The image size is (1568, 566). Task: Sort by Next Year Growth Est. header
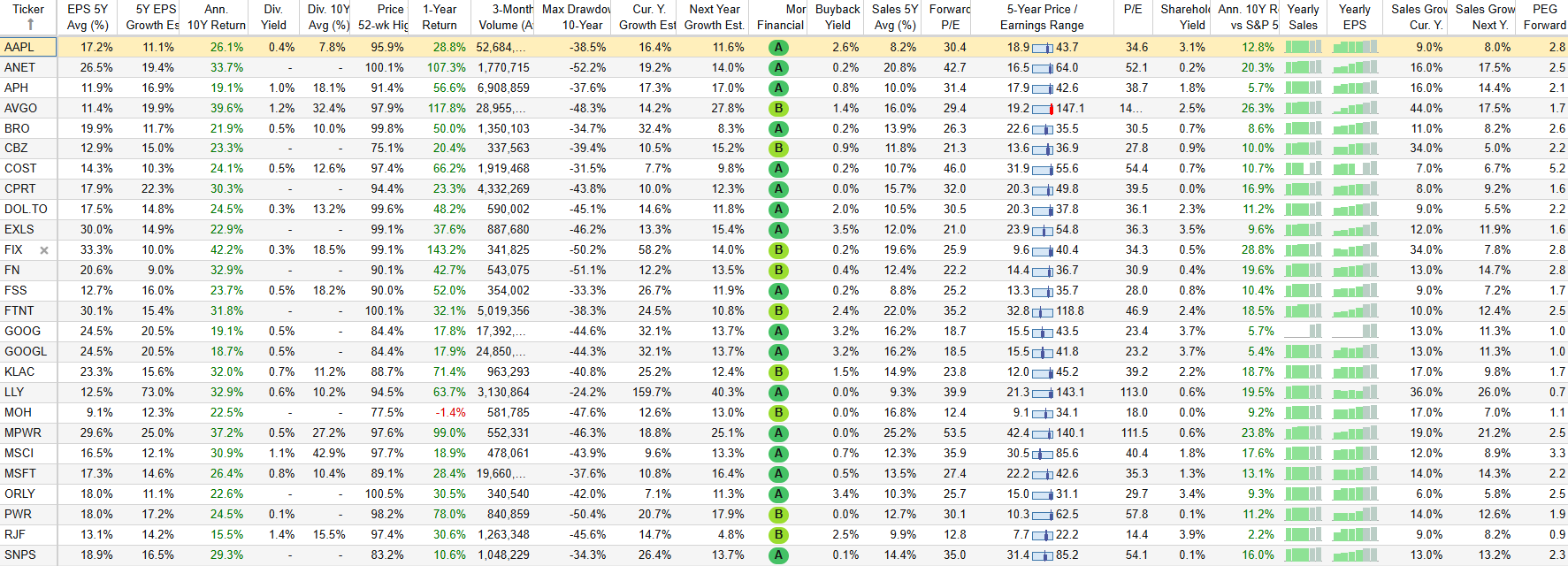(x=714, y=17)
